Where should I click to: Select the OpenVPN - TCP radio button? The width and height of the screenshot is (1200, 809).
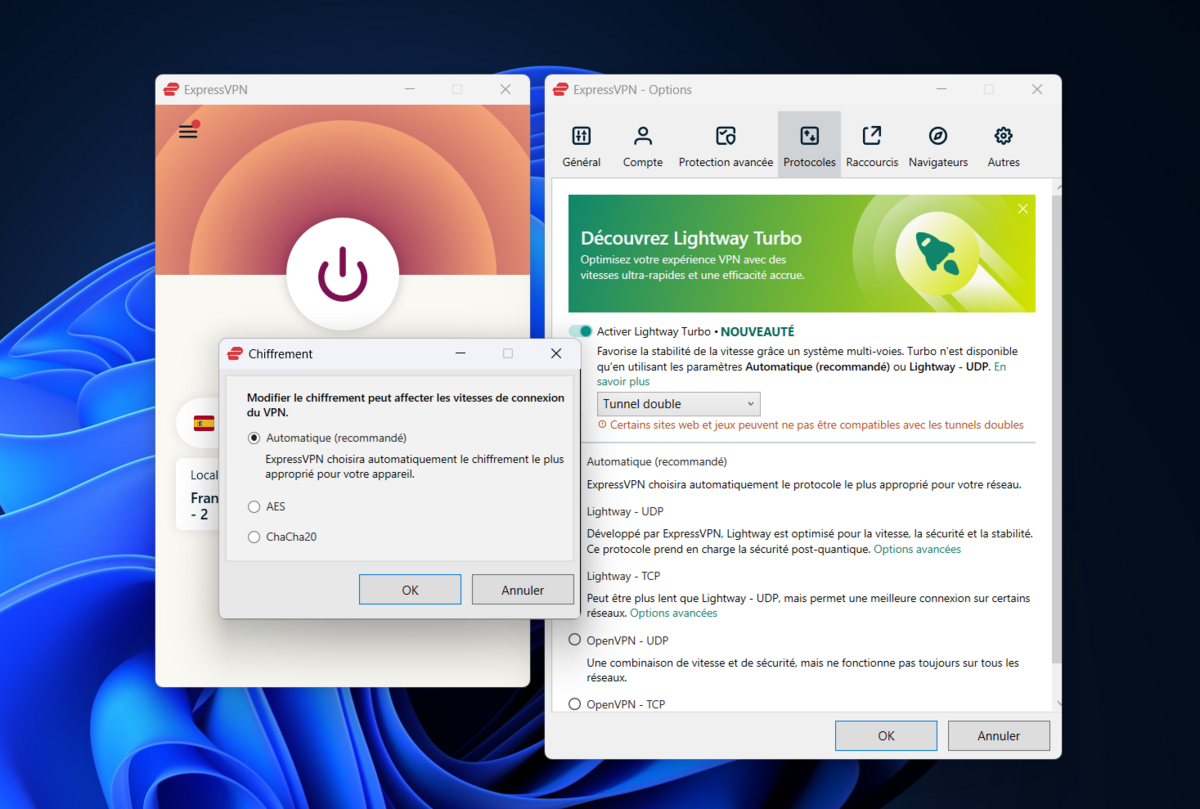coord(575,704)
